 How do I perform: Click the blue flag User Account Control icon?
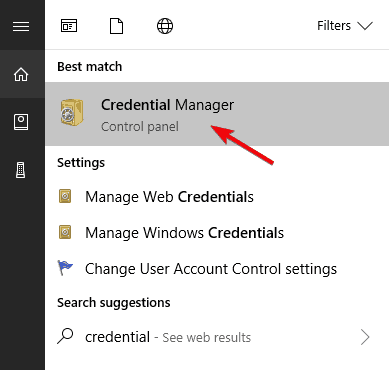[x=65, y=268]
